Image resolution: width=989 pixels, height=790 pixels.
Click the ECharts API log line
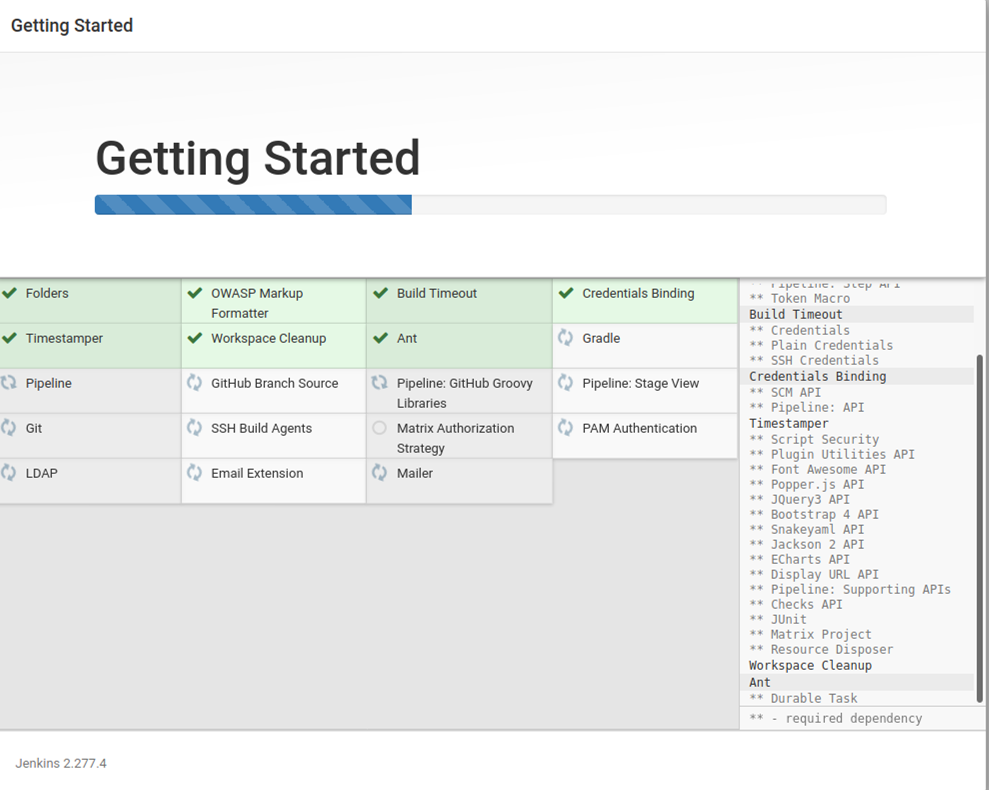click(x=799, y=560)
